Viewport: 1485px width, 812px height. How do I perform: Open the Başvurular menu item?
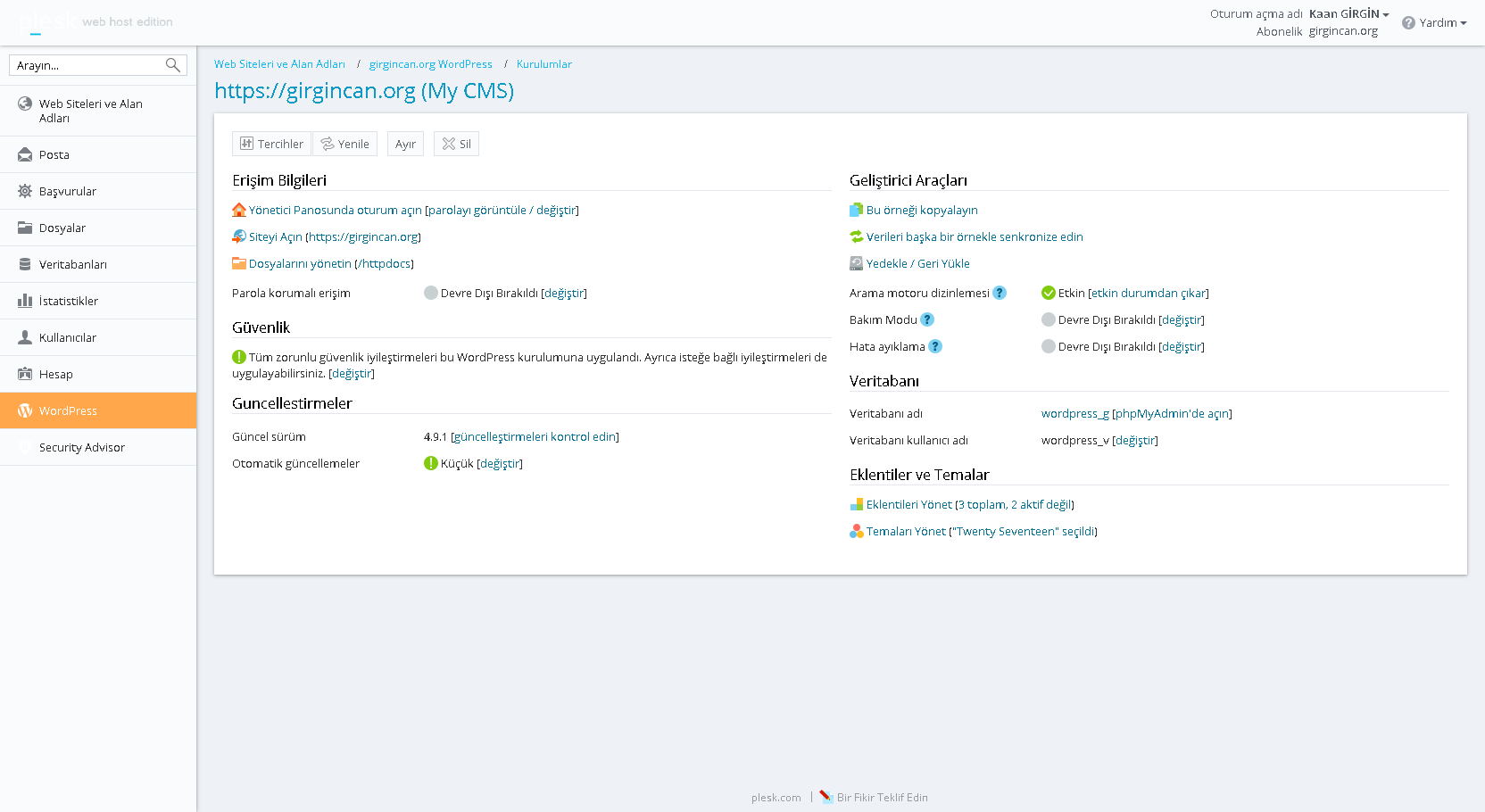click(98, 191)
